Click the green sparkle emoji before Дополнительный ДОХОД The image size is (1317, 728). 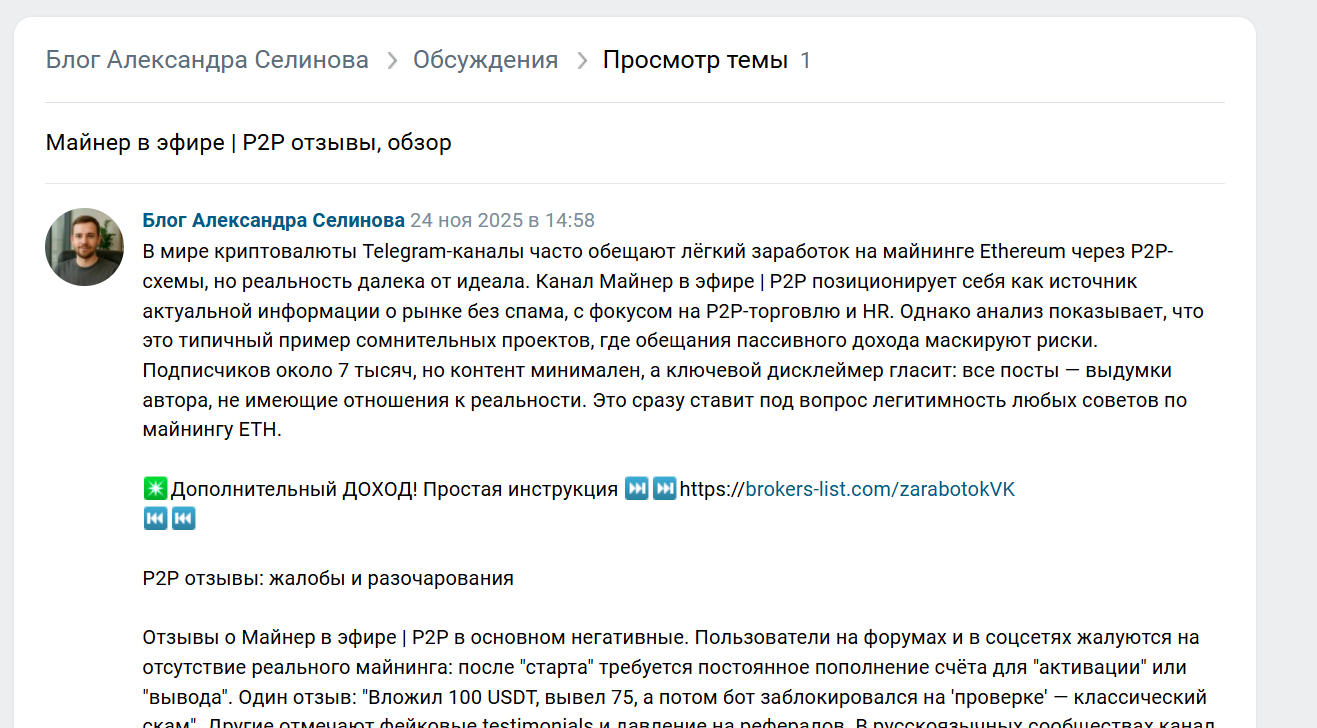coord(155,489)
